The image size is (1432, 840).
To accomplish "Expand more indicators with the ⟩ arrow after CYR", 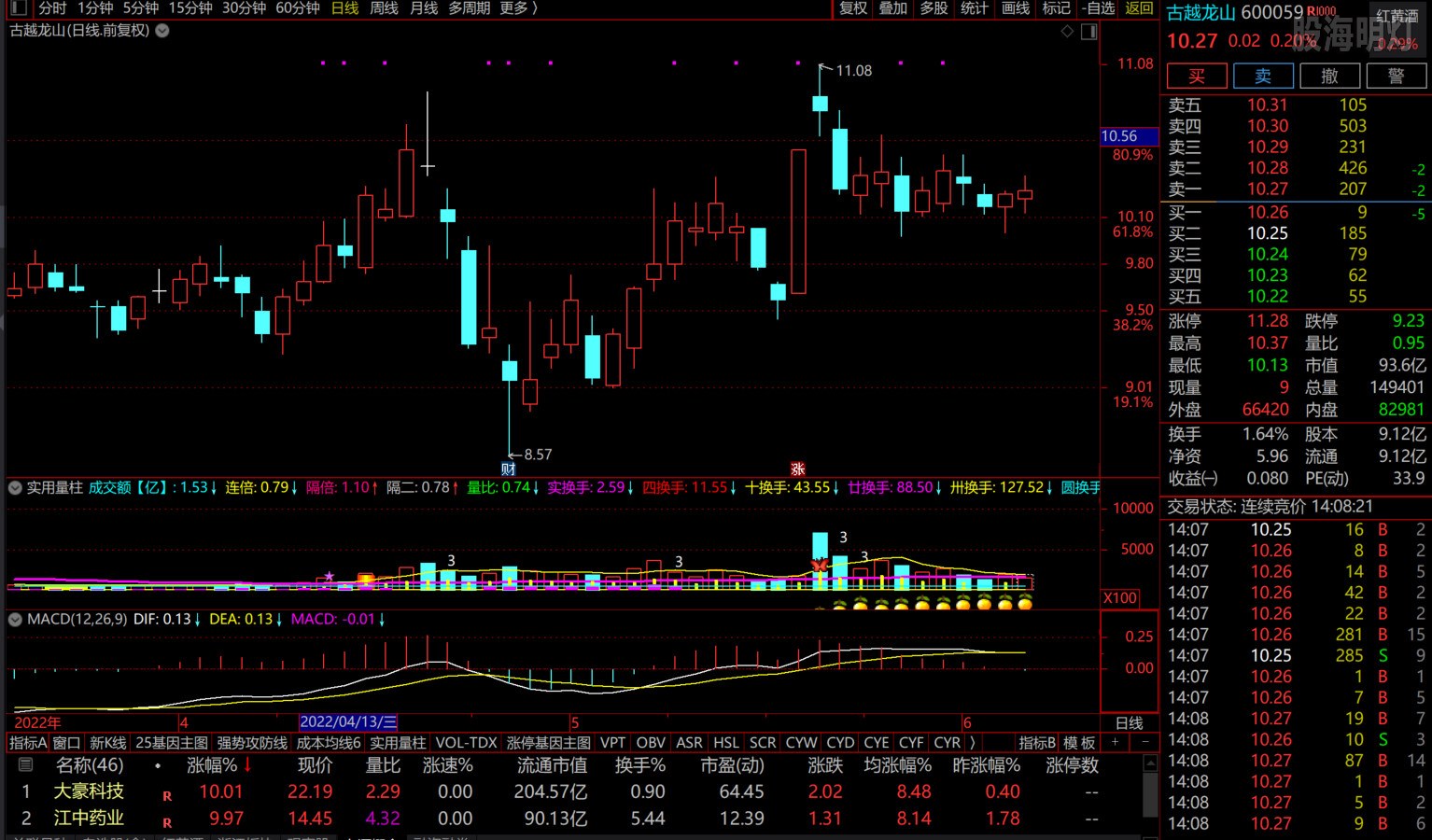I will [x=973, y=743].
